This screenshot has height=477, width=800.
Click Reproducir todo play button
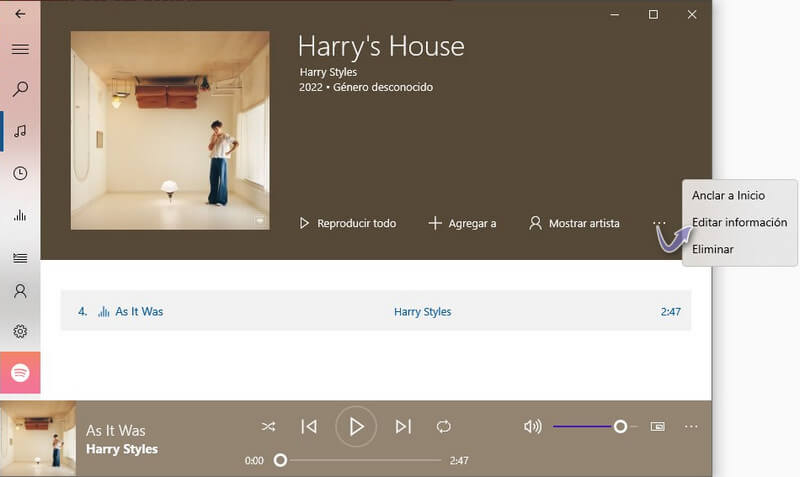pyautogui.click(x=347, y=223)
